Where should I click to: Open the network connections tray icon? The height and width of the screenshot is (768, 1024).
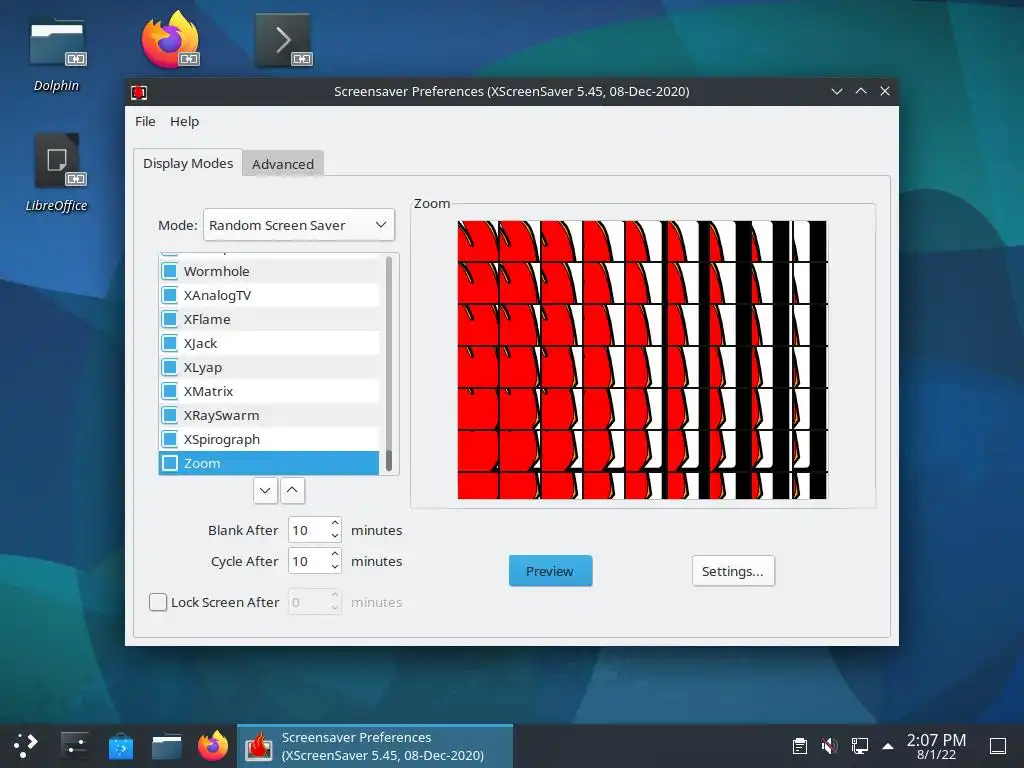coord(859,746)
